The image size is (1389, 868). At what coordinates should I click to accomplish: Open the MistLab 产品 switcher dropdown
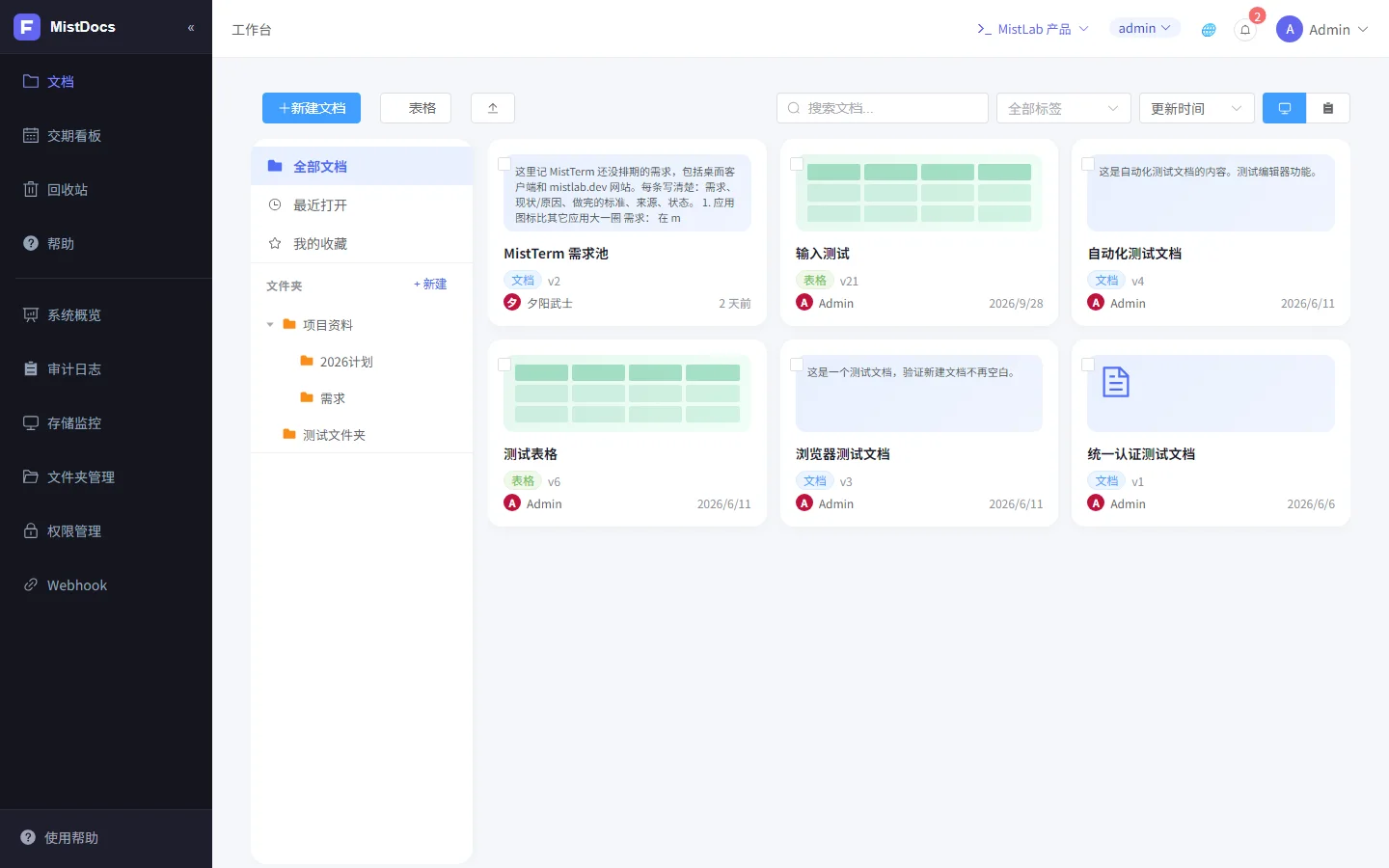point(1033,29)
